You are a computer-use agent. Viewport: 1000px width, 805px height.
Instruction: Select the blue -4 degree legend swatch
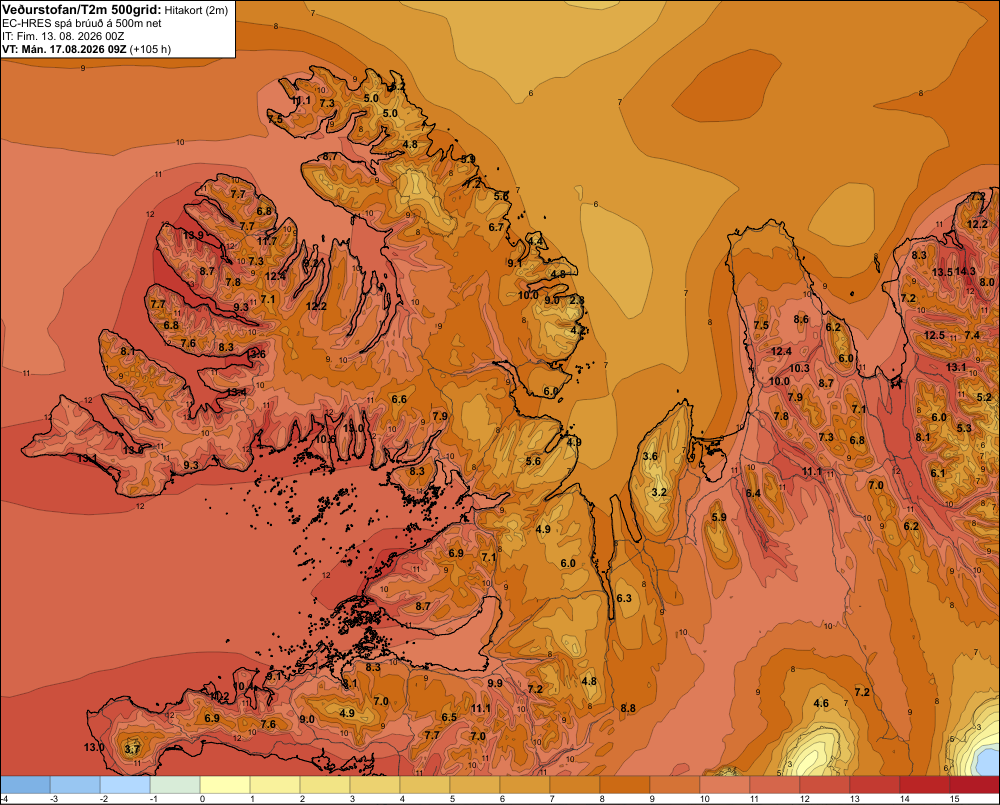(x=25, y=785)
